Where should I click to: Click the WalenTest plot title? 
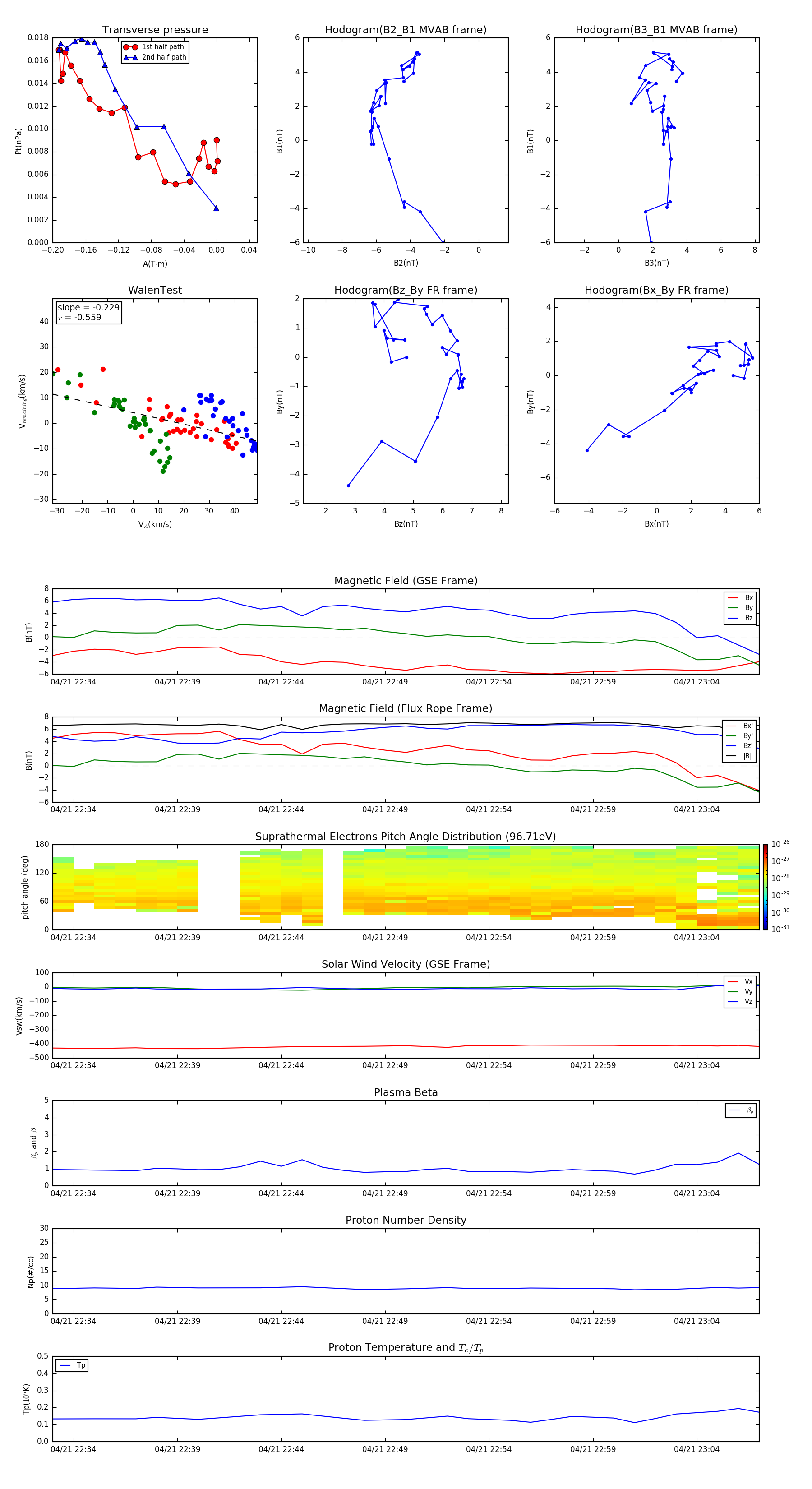click(x=155, y=290)
